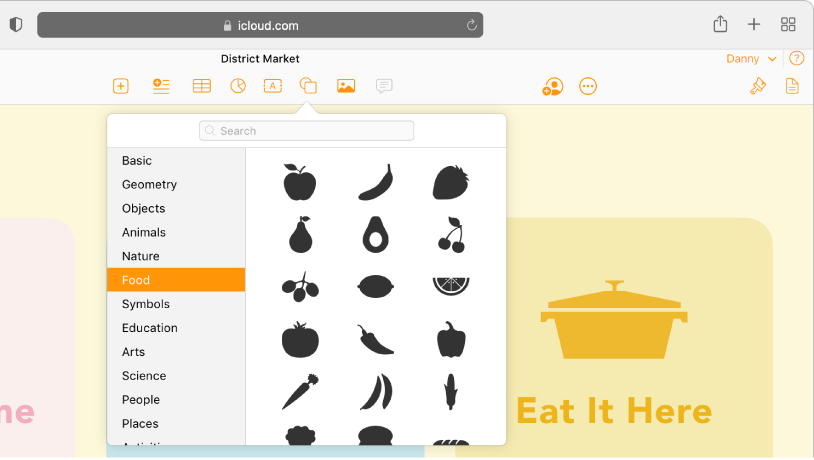Click the help question mark button
The image size is (814, 460).
tap(796, 58)
